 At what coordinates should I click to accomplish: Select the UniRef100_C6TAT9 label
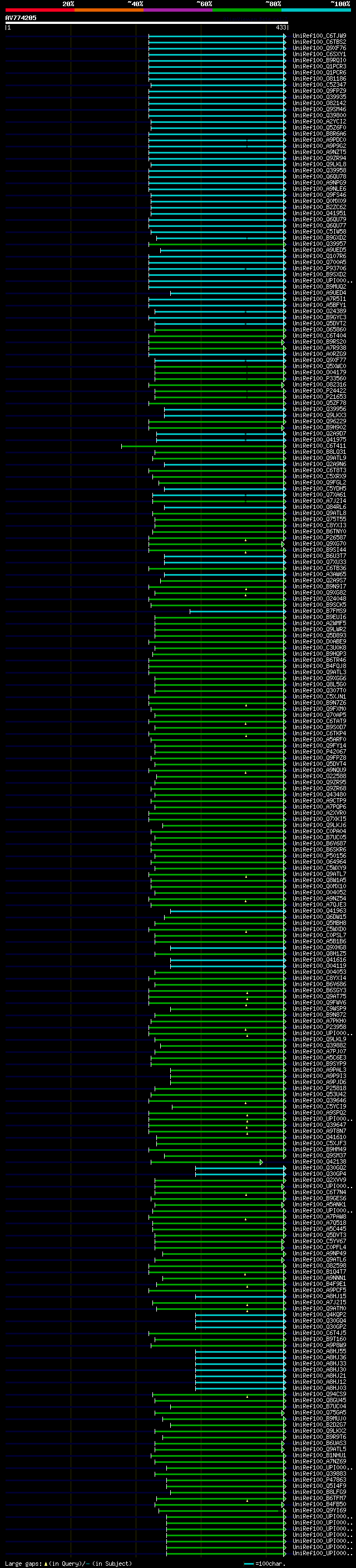tap(319, 721)
